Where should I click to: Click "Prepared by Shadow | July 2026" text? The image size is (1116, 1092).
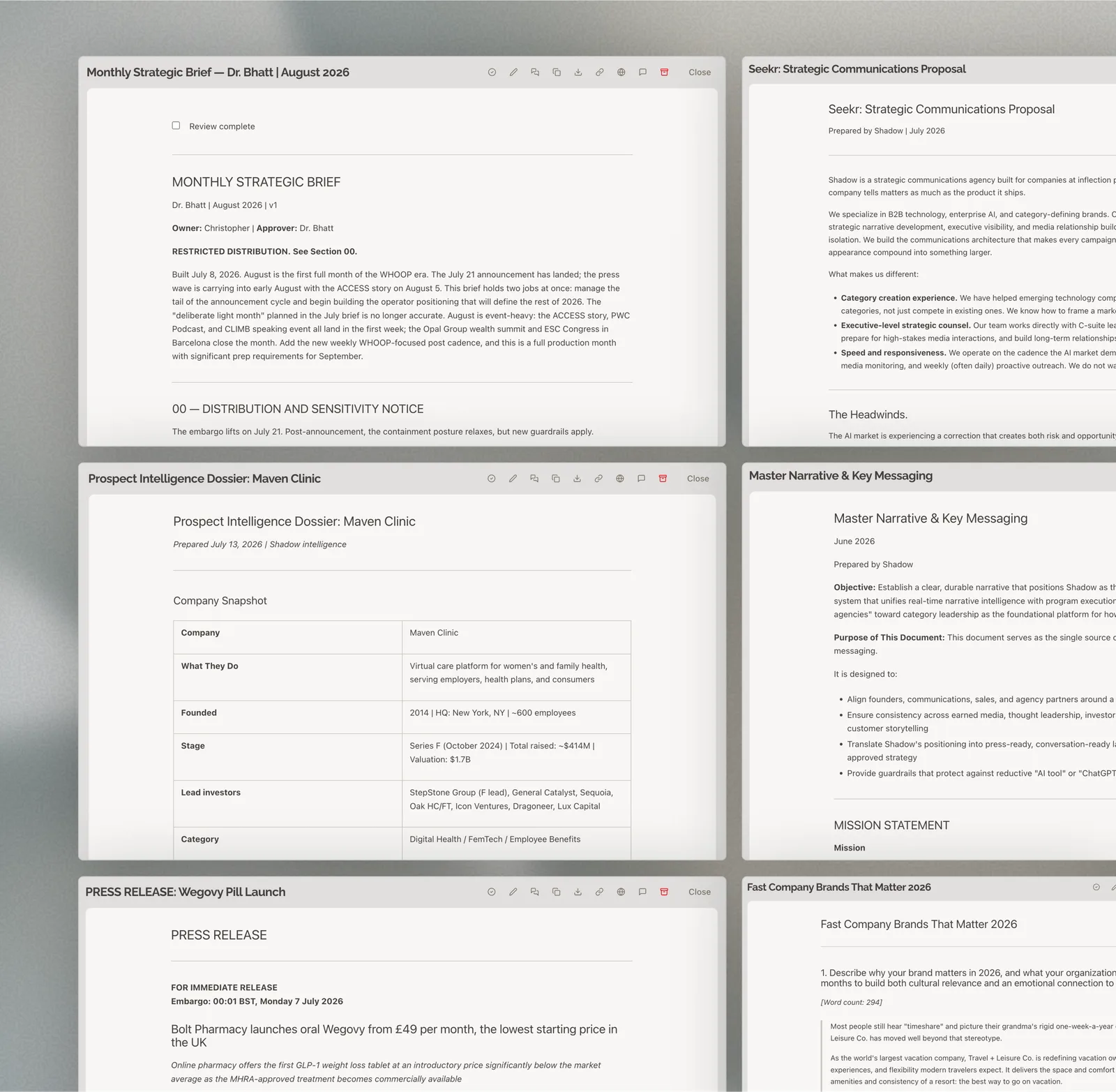coord(887,130)
